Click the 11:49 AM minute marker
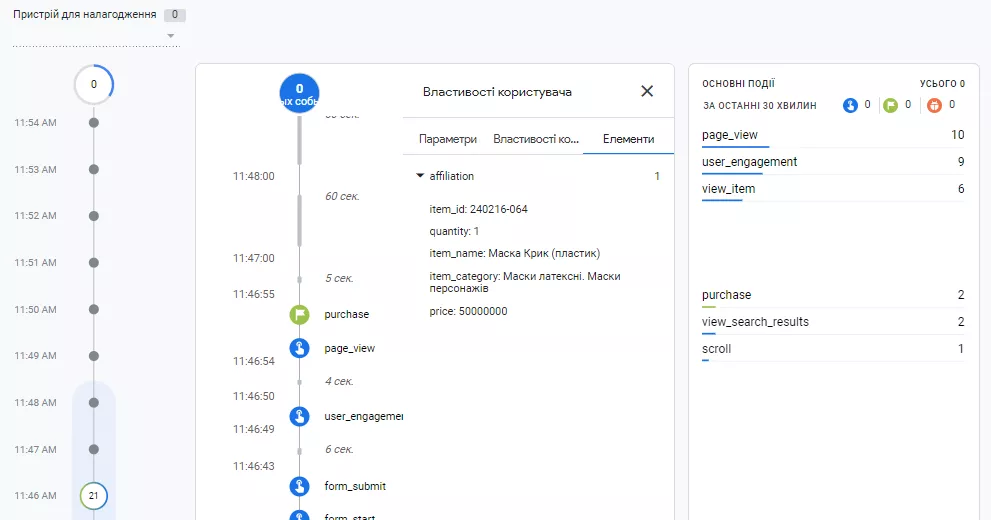 94,356
